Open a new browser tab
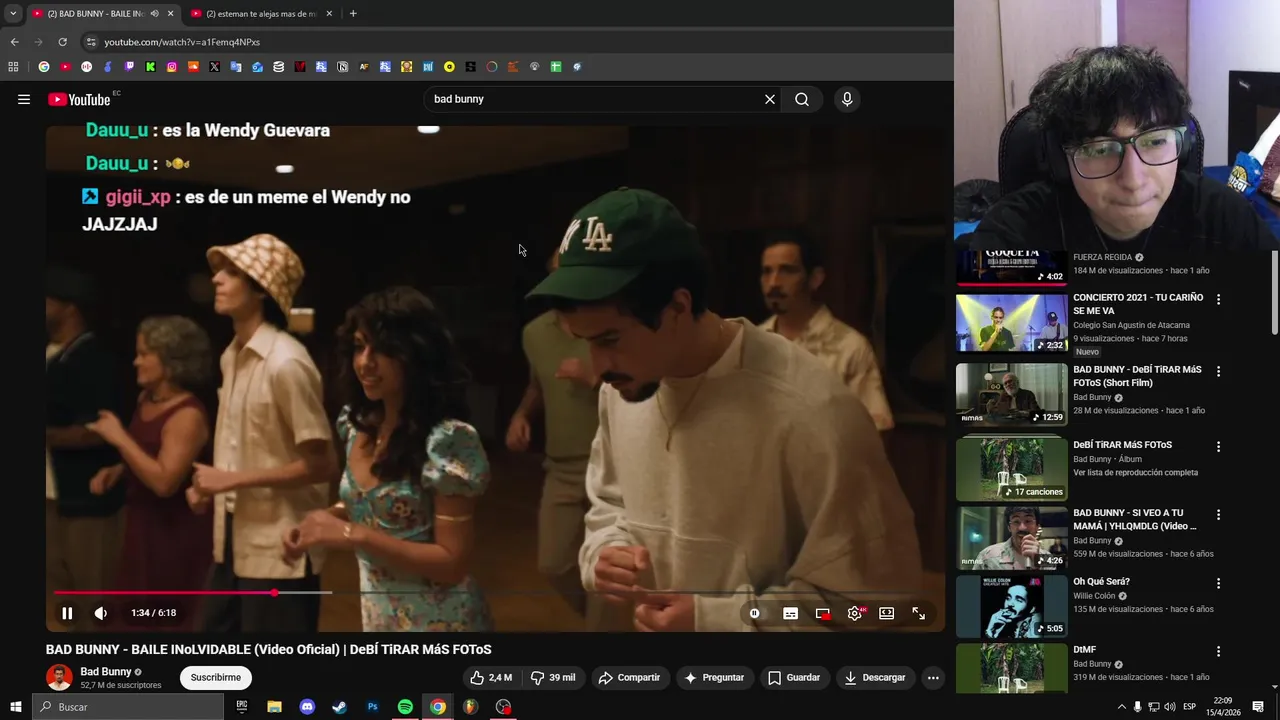 click(353, 13)
